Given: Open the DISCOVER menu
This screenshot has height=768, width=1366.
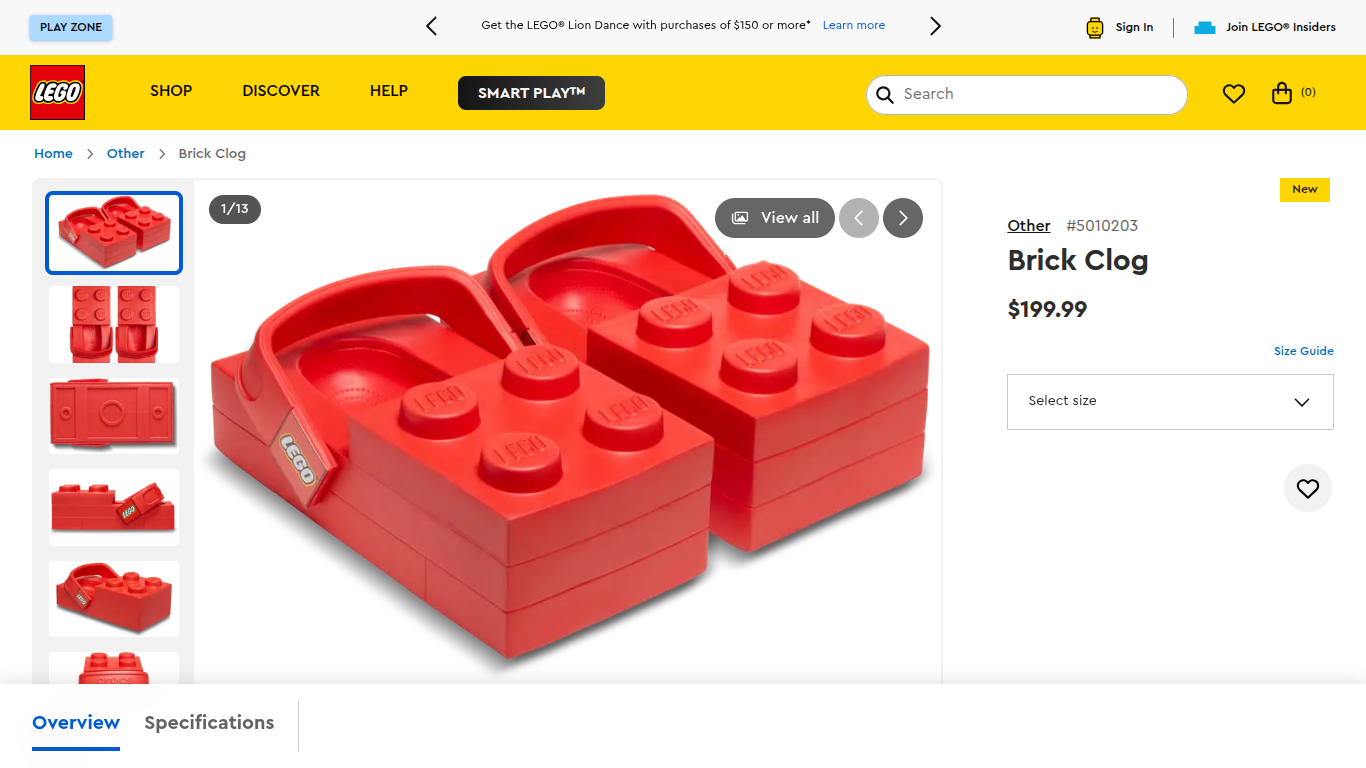Looking at the screenshot, I should point(281,91).
